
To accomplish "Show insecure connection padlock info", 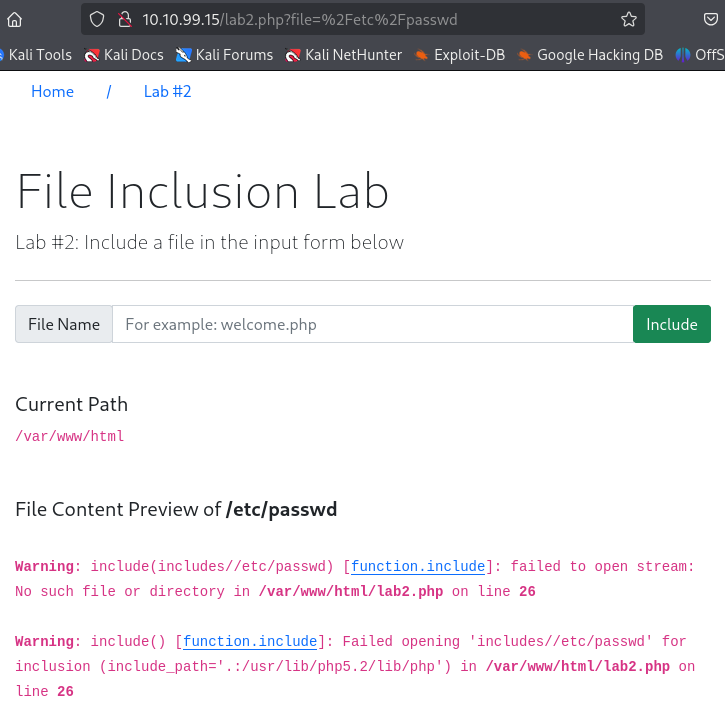I will click(x=124, y=19).
